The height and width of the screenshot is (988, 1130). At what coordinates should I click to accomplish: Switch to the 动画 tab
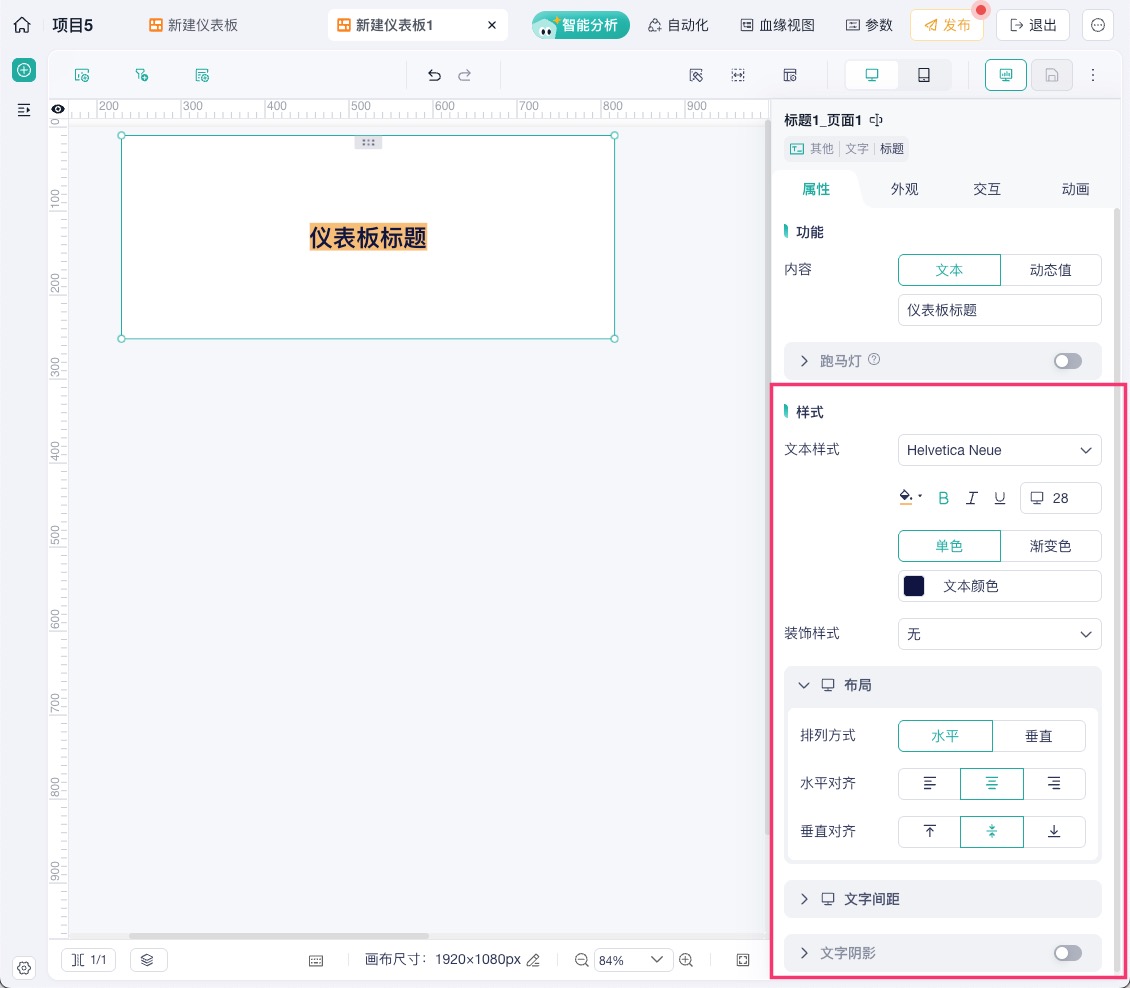[1075, 190]
